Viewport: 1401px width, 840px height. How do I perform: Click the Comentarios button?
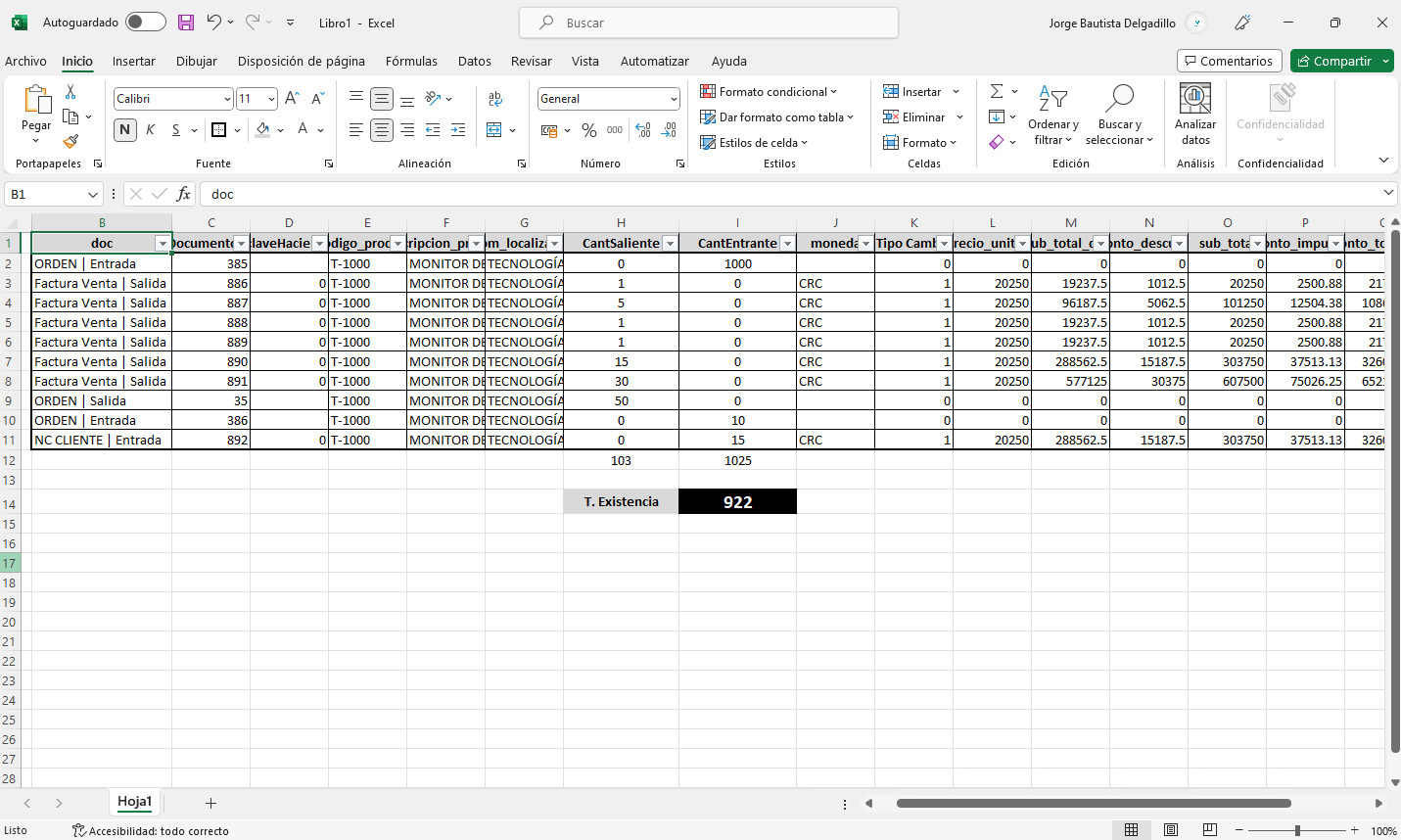[x=1230, y=61]
